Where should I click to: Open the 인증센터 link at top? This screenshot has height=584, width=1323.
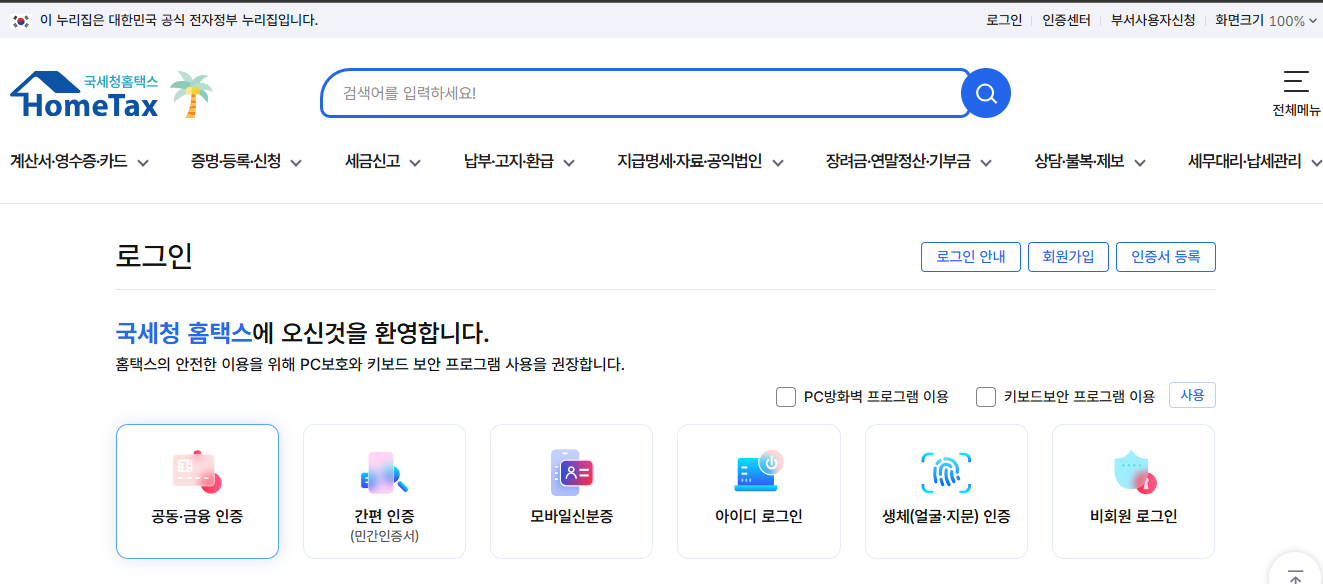click(1064, 18)
